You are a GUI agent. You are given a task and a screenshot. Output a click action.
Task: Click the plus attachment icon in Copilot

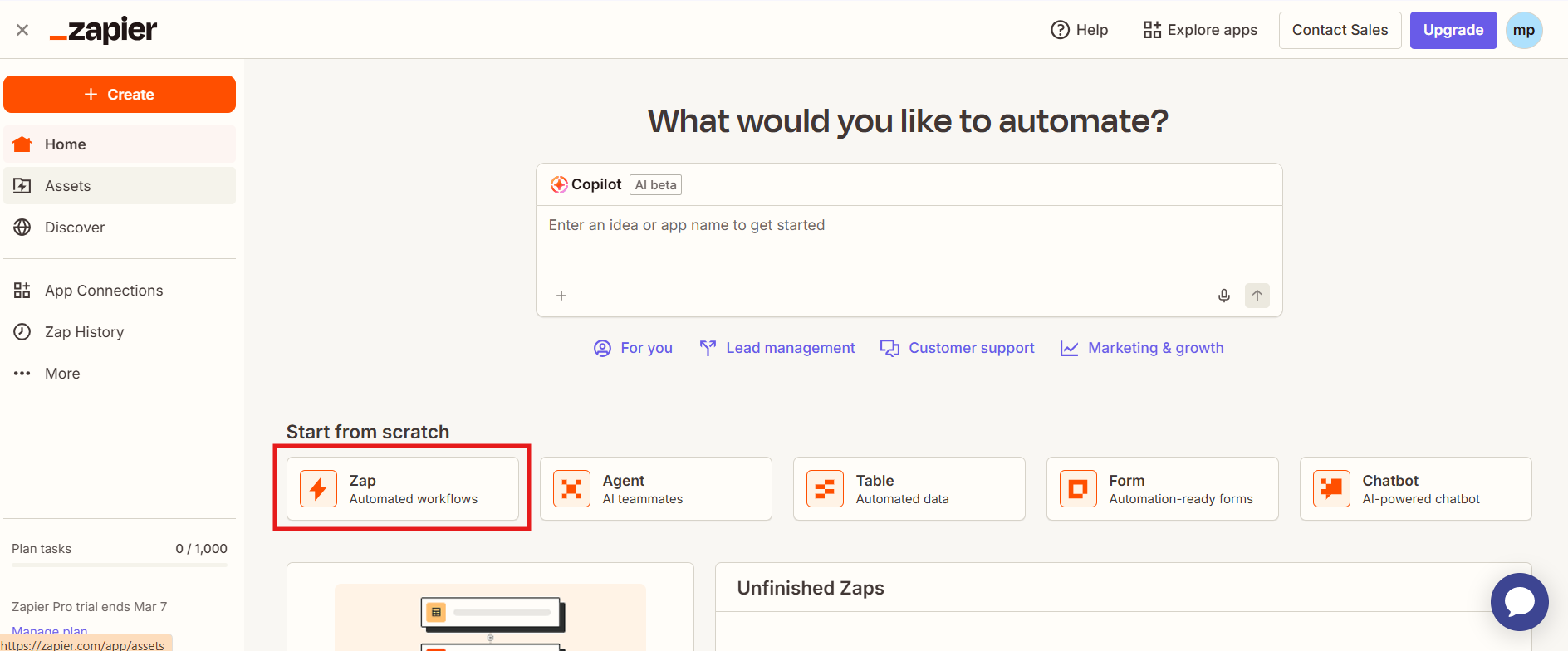pos(561,296)
